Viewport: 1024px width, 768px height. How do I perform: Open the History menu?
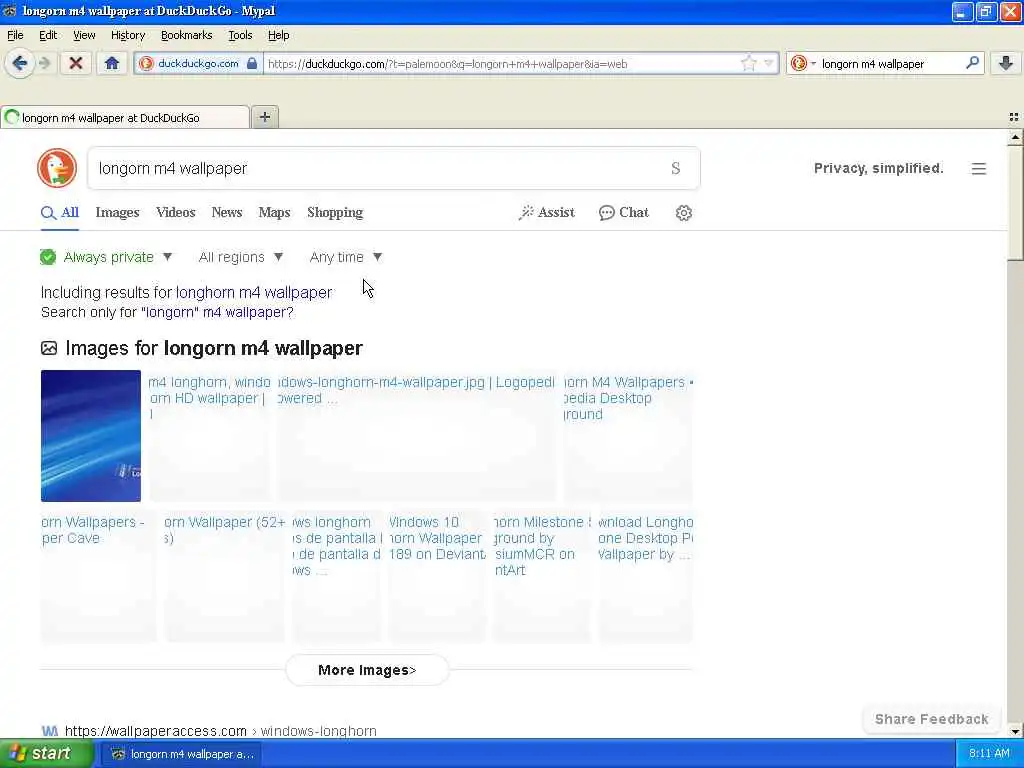127,35
